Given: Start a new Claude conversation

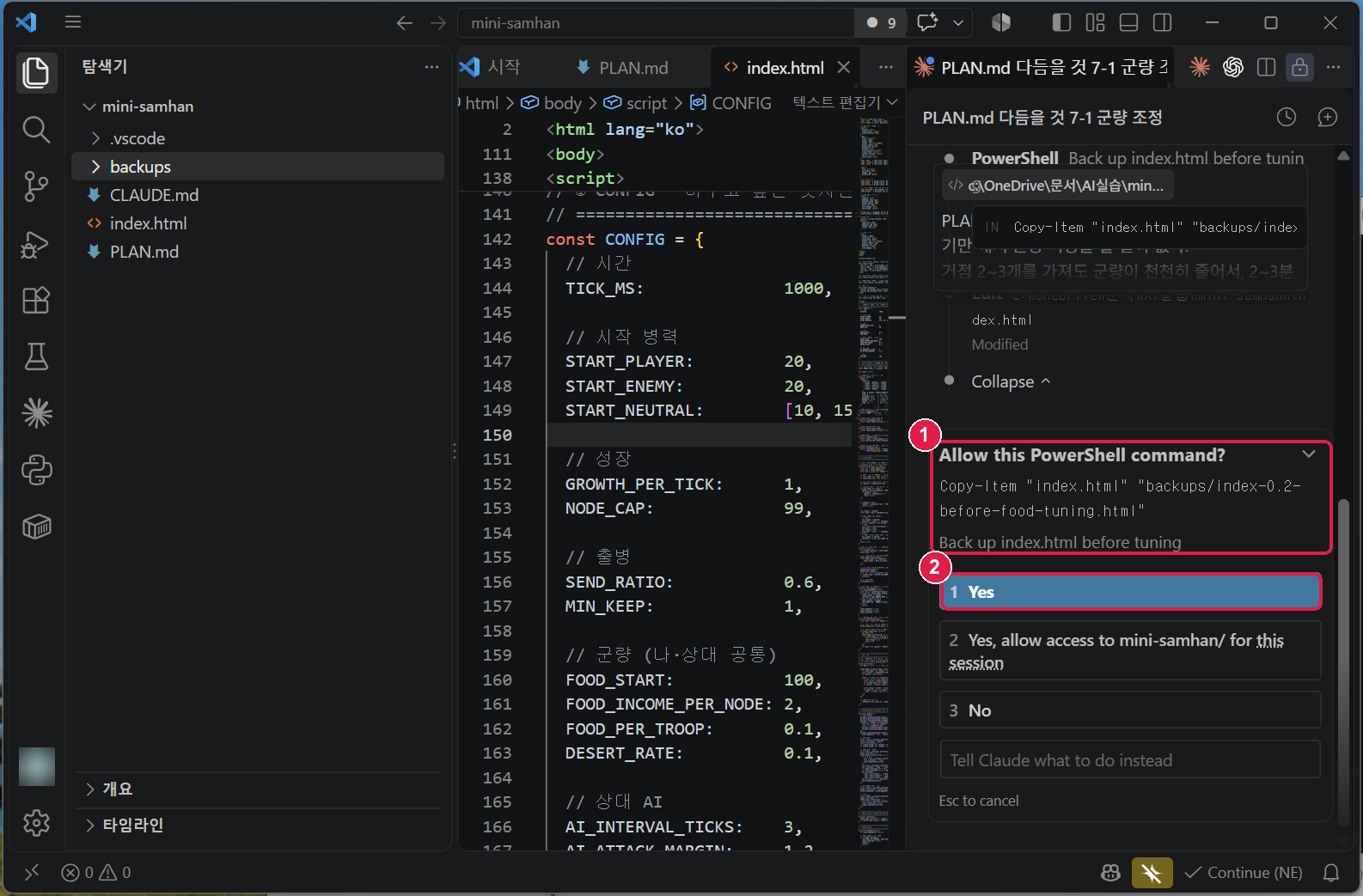Looking at the screenshot, I should tap(1328, 117).
